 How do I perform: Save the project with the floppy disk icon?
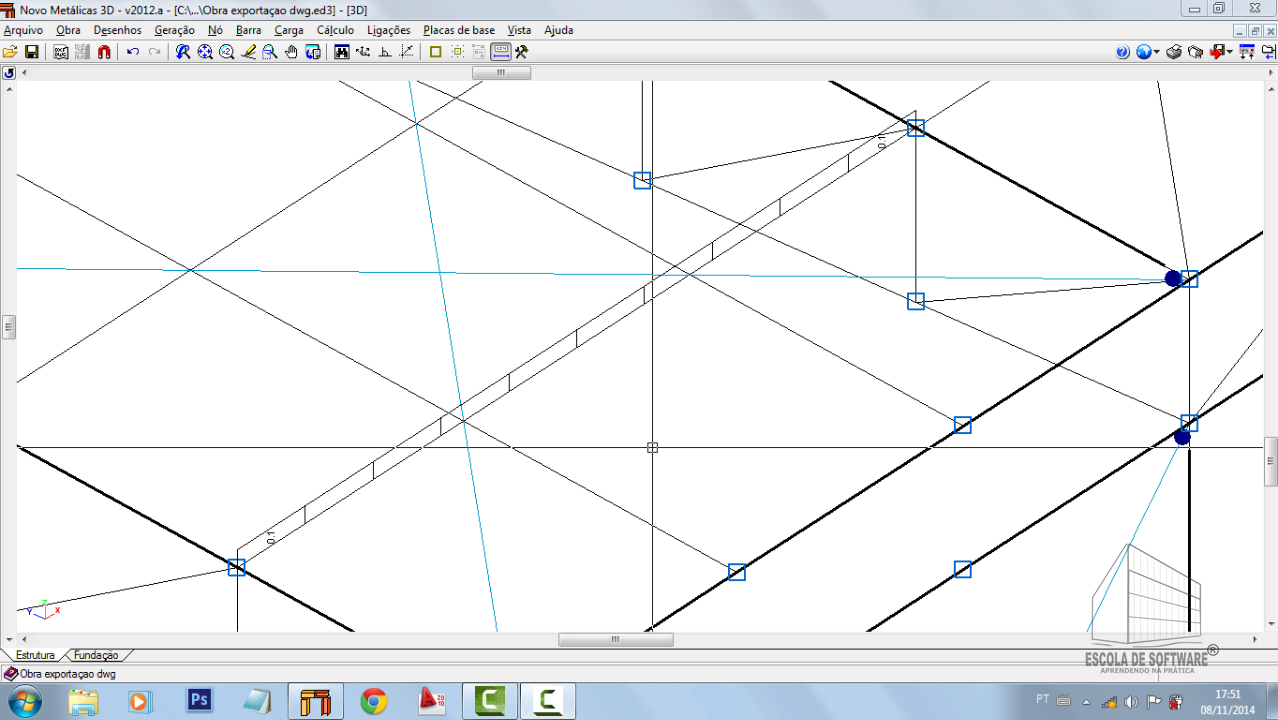coord(32,52)
